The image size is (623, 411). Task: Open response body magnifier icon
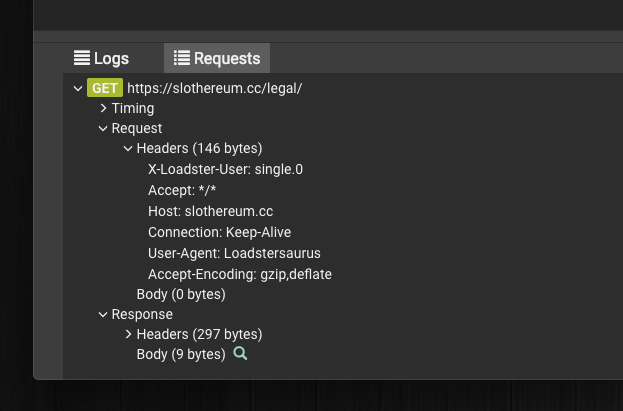pyautogui.click(x=240, y=353)
